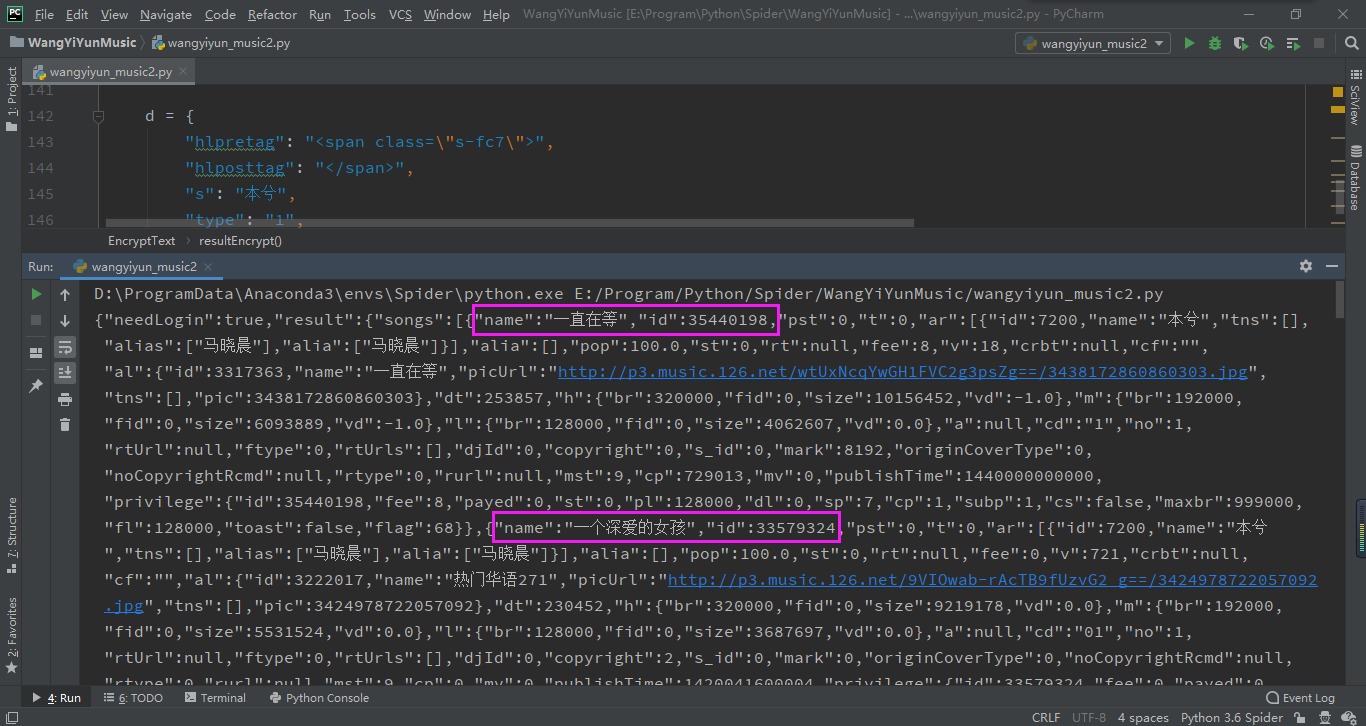Viewport: 1366px width, 726px height.
Task: Collapse the fold marker at line 142
Action: point(98,116)
